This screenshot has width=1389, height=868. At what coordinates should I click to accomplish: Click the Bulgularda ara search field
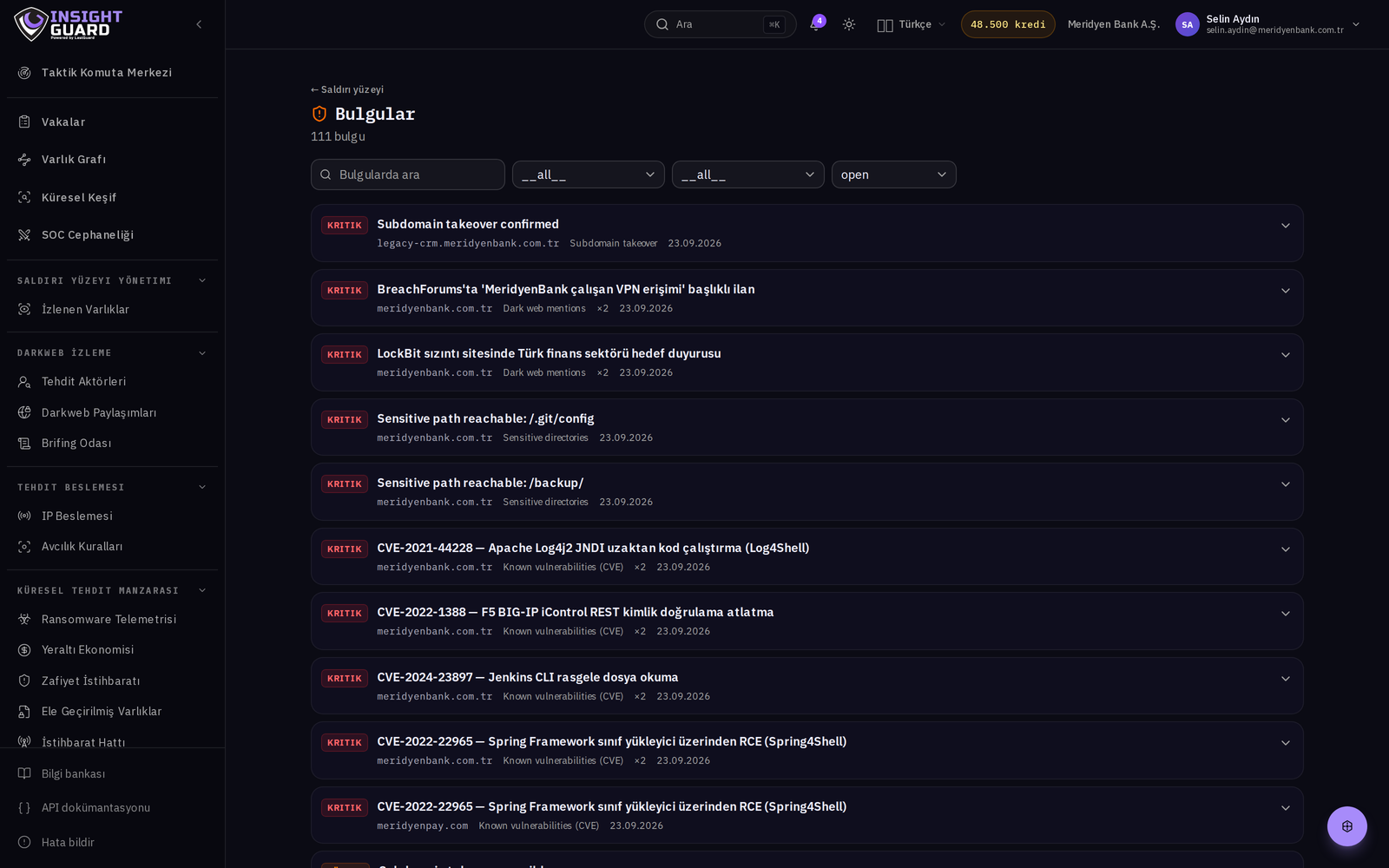tap(407, 174)
